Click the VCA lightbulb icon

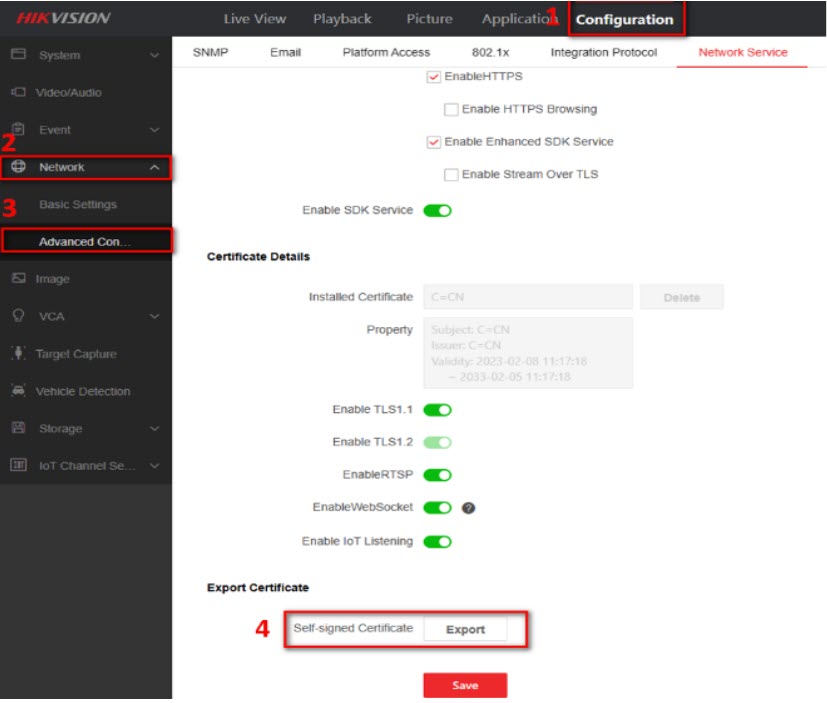pyautogui.click(x=18, y=316)
